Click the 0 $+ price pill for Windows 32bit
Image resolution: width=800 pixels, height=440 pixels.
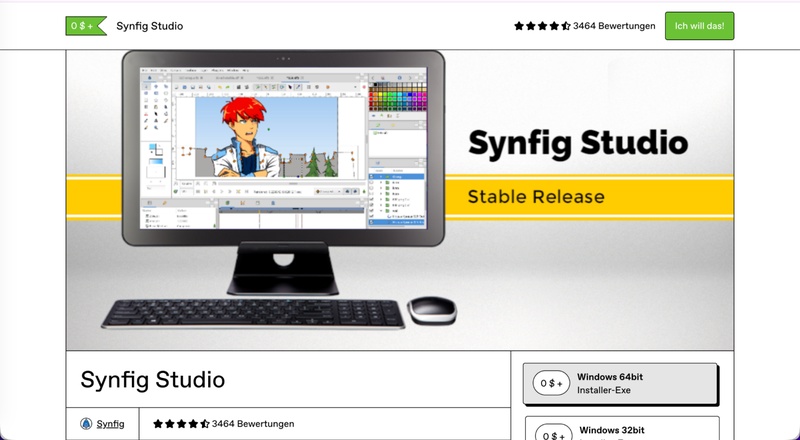click(552, 434)
